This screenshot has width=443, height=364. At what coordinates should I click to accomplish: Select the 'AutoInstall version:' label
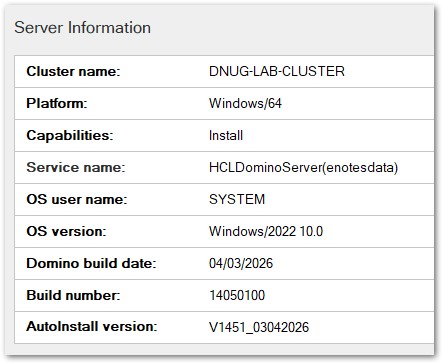(x=92, y=326)
